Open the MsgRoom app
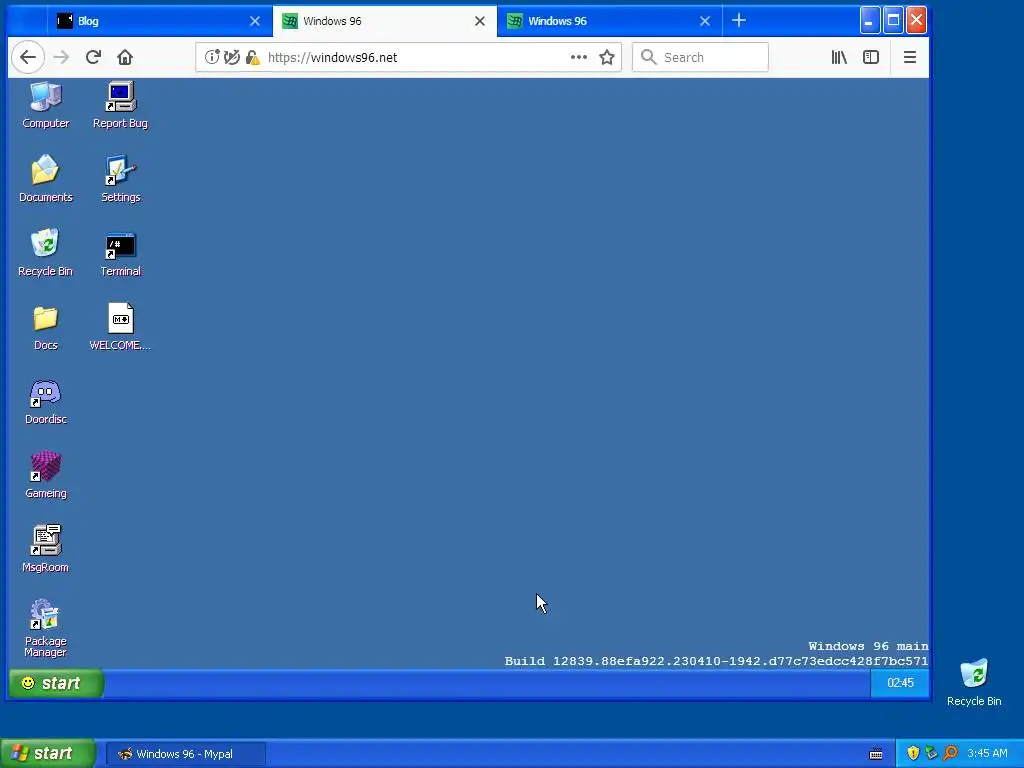 [45, 549]
